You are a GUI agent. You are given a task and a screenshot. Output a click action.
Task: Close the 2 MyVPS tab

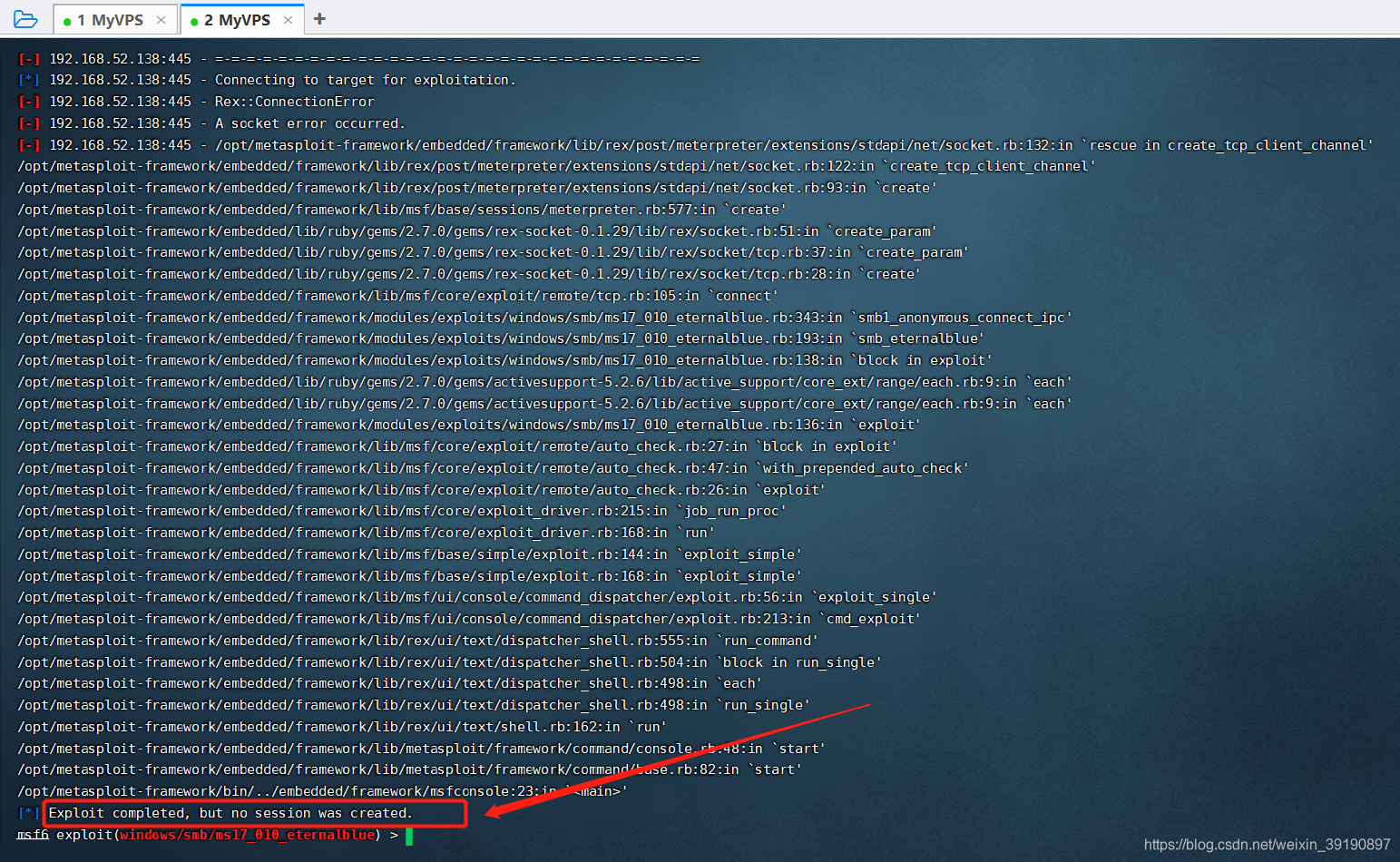(288, 20)
